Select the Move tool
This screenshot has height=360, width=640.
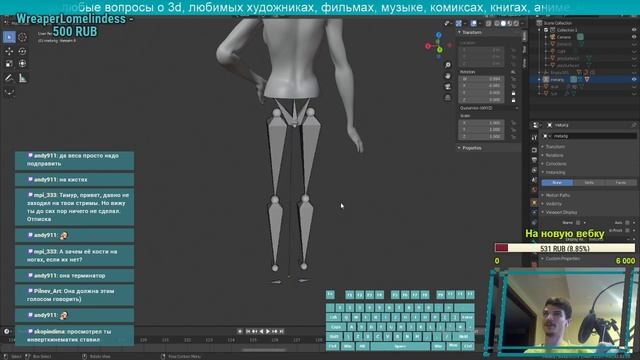point(9,51)
